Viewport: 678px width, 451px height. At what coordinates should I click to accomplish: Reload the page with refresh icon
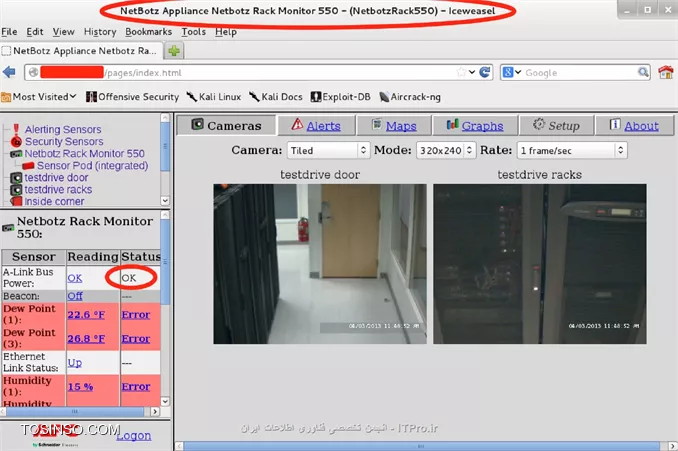(x=485, y=72)
